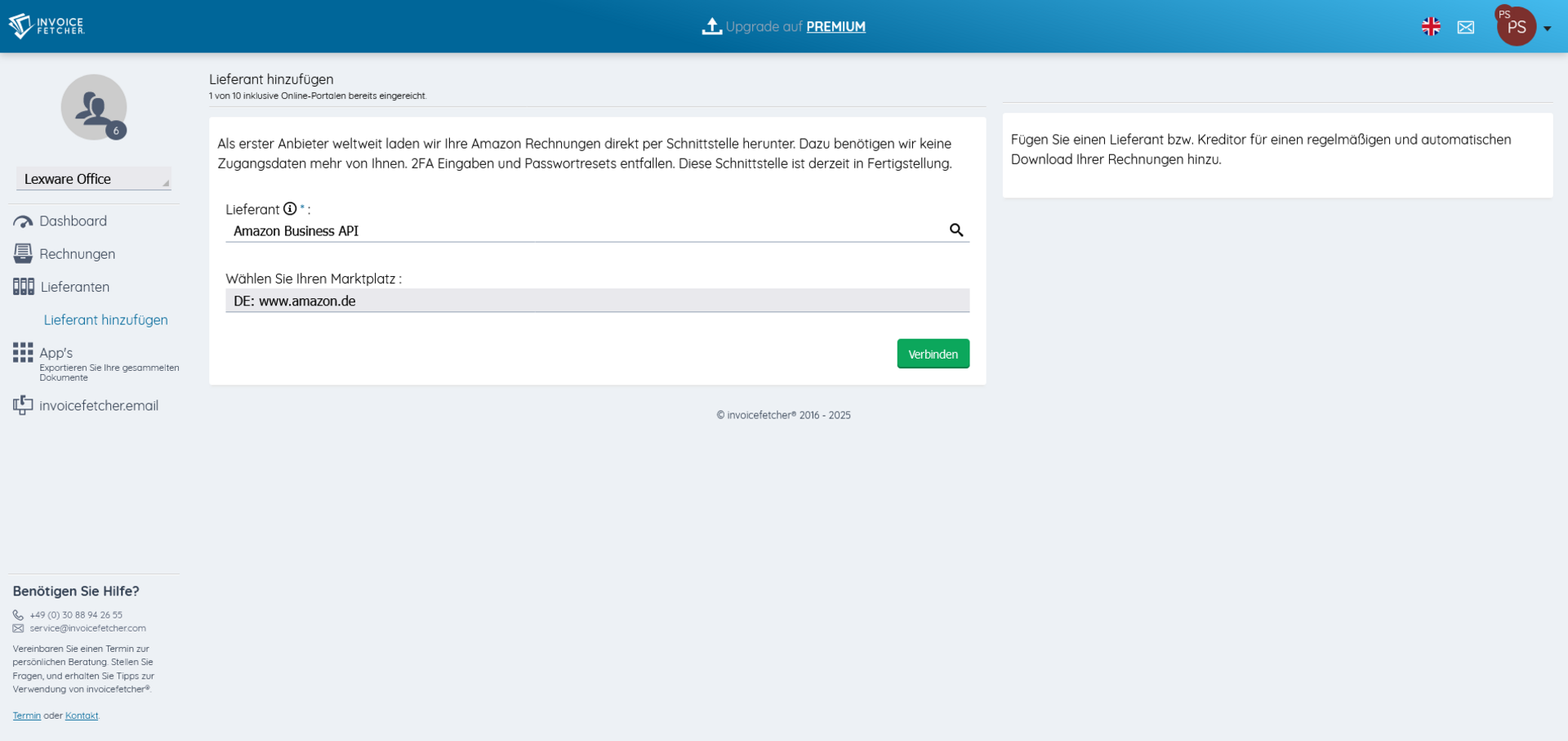Open messages via the envelope icon
The width and height of the screenshot is (1568, 741).
tap(1466, 27)
